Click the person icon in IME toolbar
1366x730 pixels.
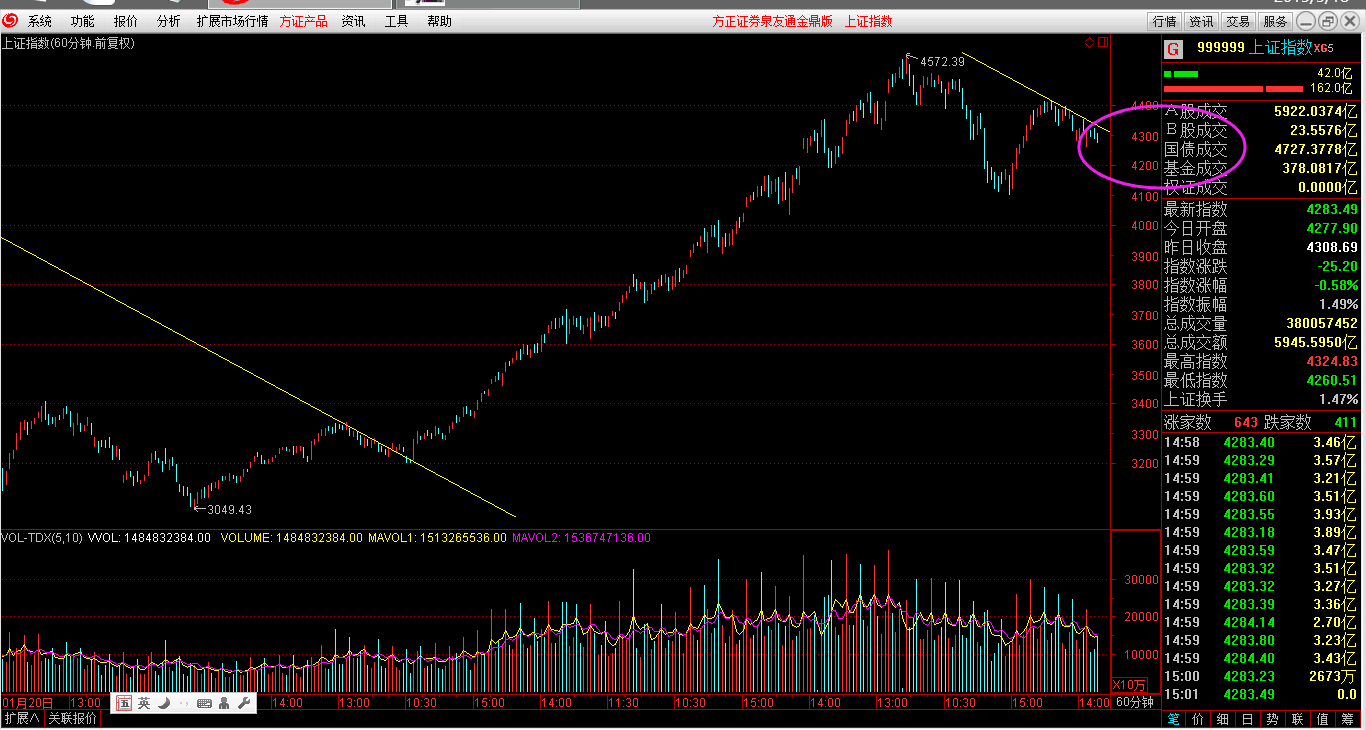pos(224,703)
